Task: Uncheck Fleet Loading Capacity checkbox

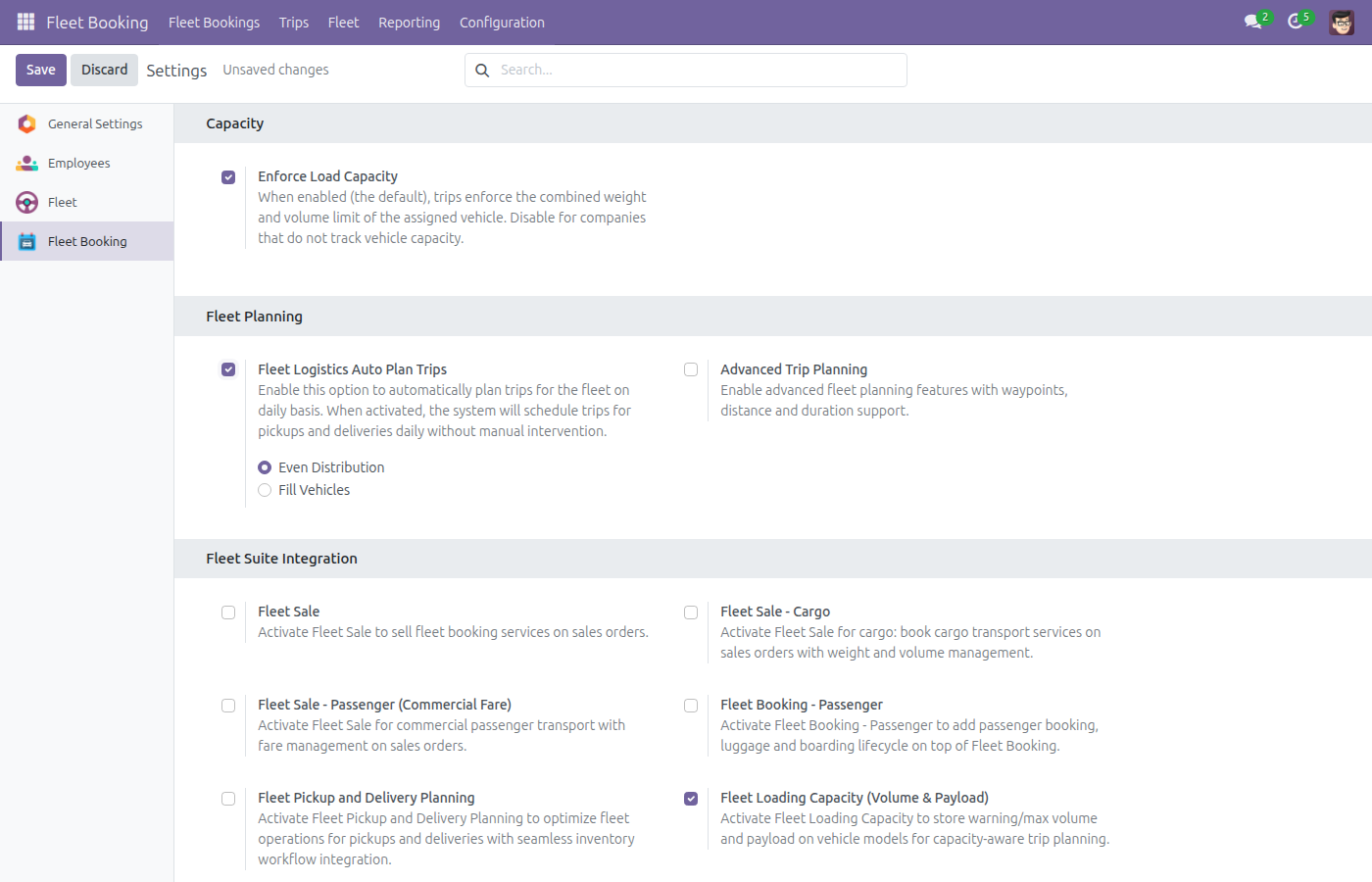Action: coord(691,799)
